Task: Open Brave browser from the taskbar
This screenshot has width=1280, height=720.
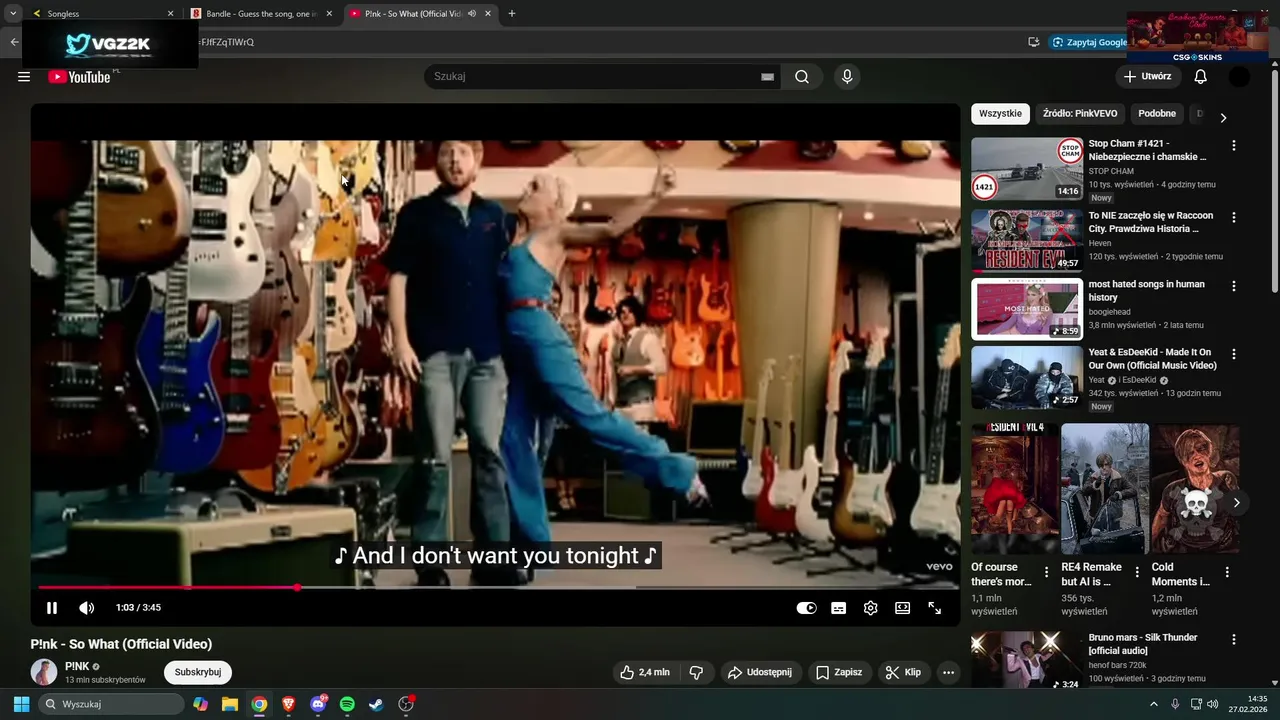Action: 289,704
